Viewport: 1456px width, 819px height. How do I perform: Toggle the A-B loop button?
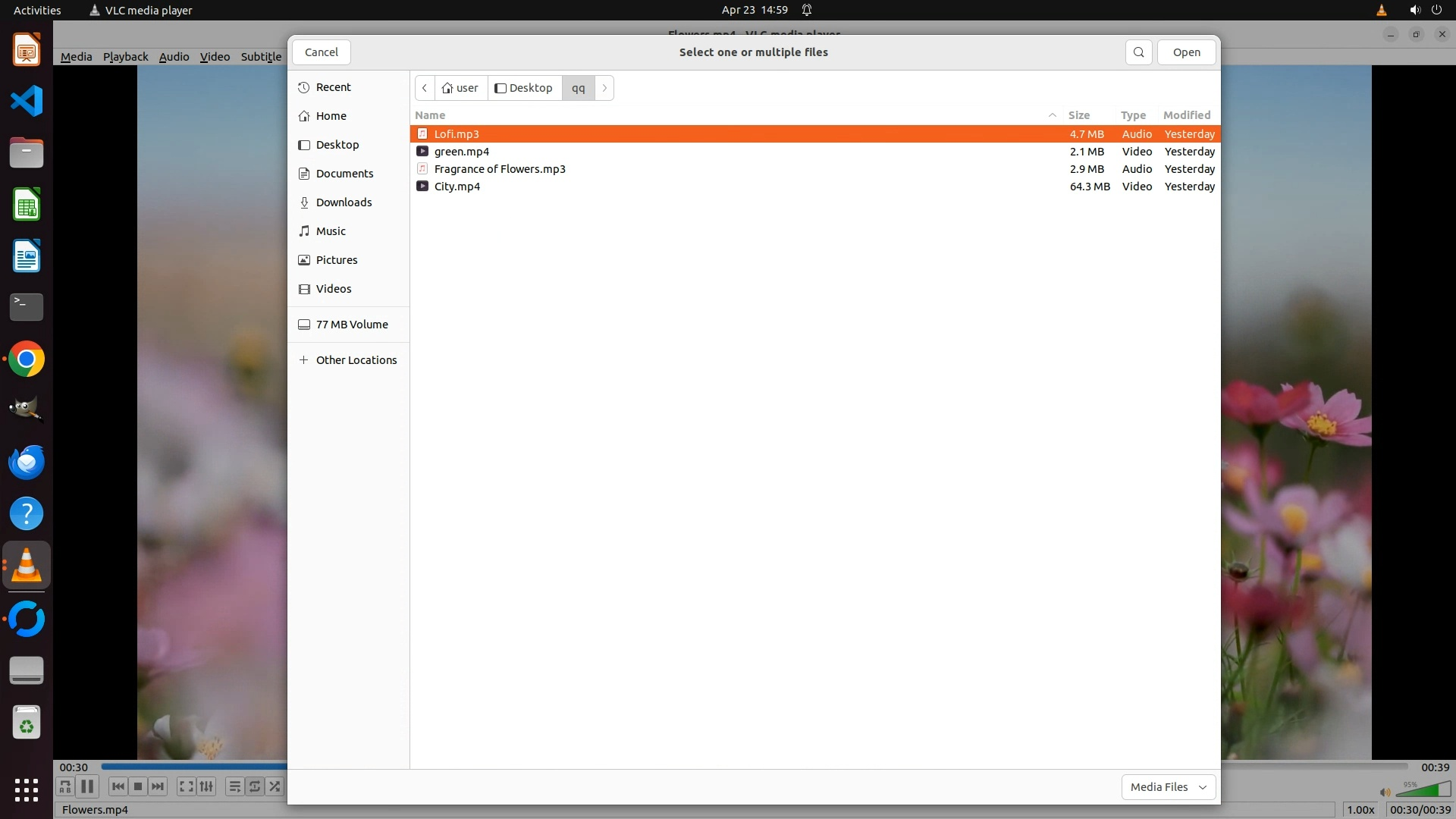point(65,786)
